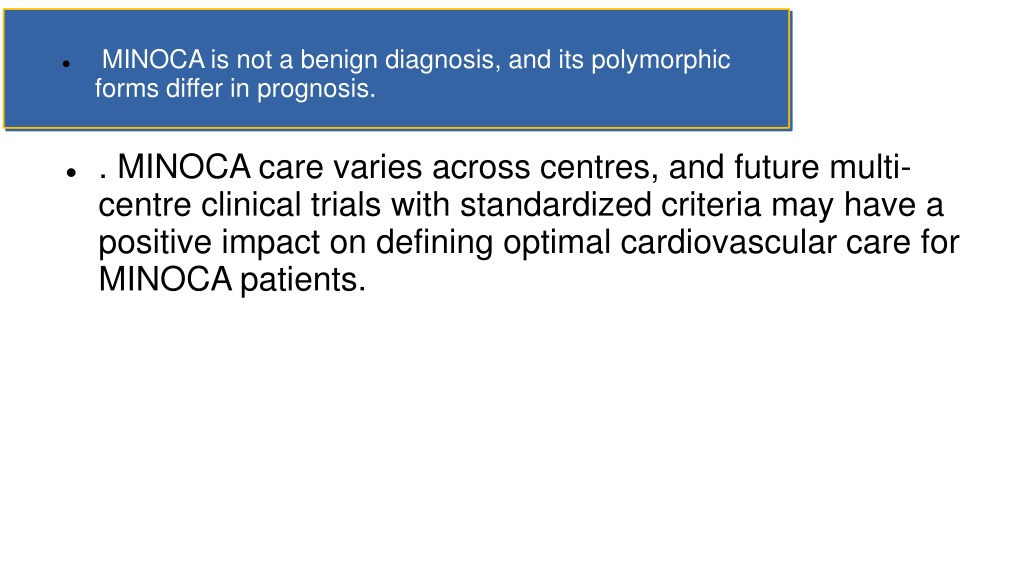The width and height of the screenshot is (1023, 576).
Task: Click the word 'criteria' in the body paragraph
Action: [711, 205]
